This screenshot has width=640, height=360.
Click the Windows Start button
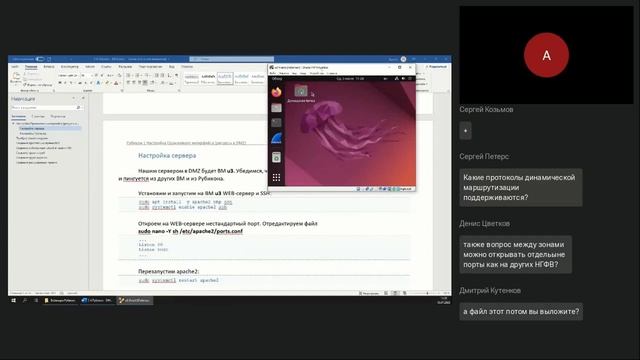13,300
